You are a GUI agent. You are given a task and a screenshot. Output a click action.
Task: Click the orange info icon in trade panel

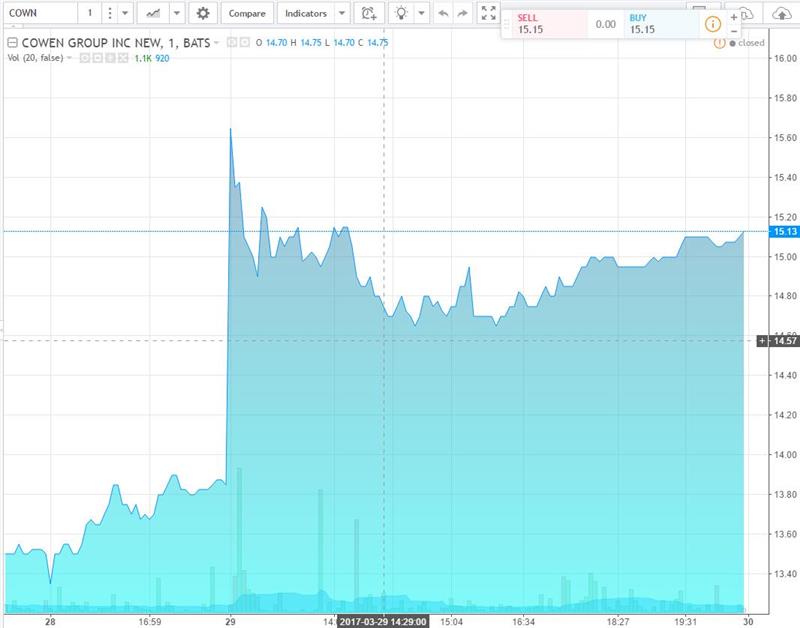[713, 24]
